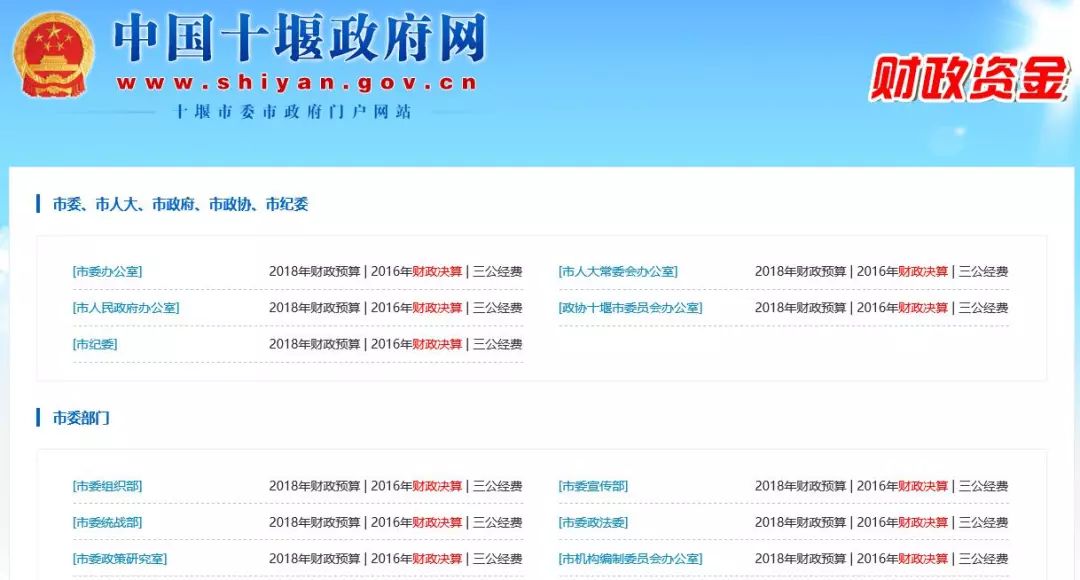This screenshot has height=580, width=1080.
Task: View 2018年财政预算 for 市纪委
Action: point(315,344)
